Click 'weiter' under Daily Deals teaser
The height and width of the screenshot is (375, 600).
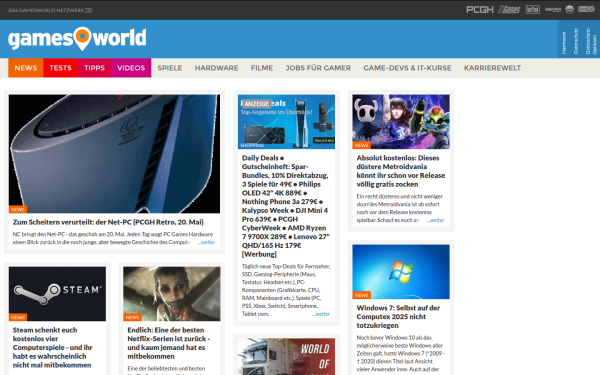click(321, 314)
